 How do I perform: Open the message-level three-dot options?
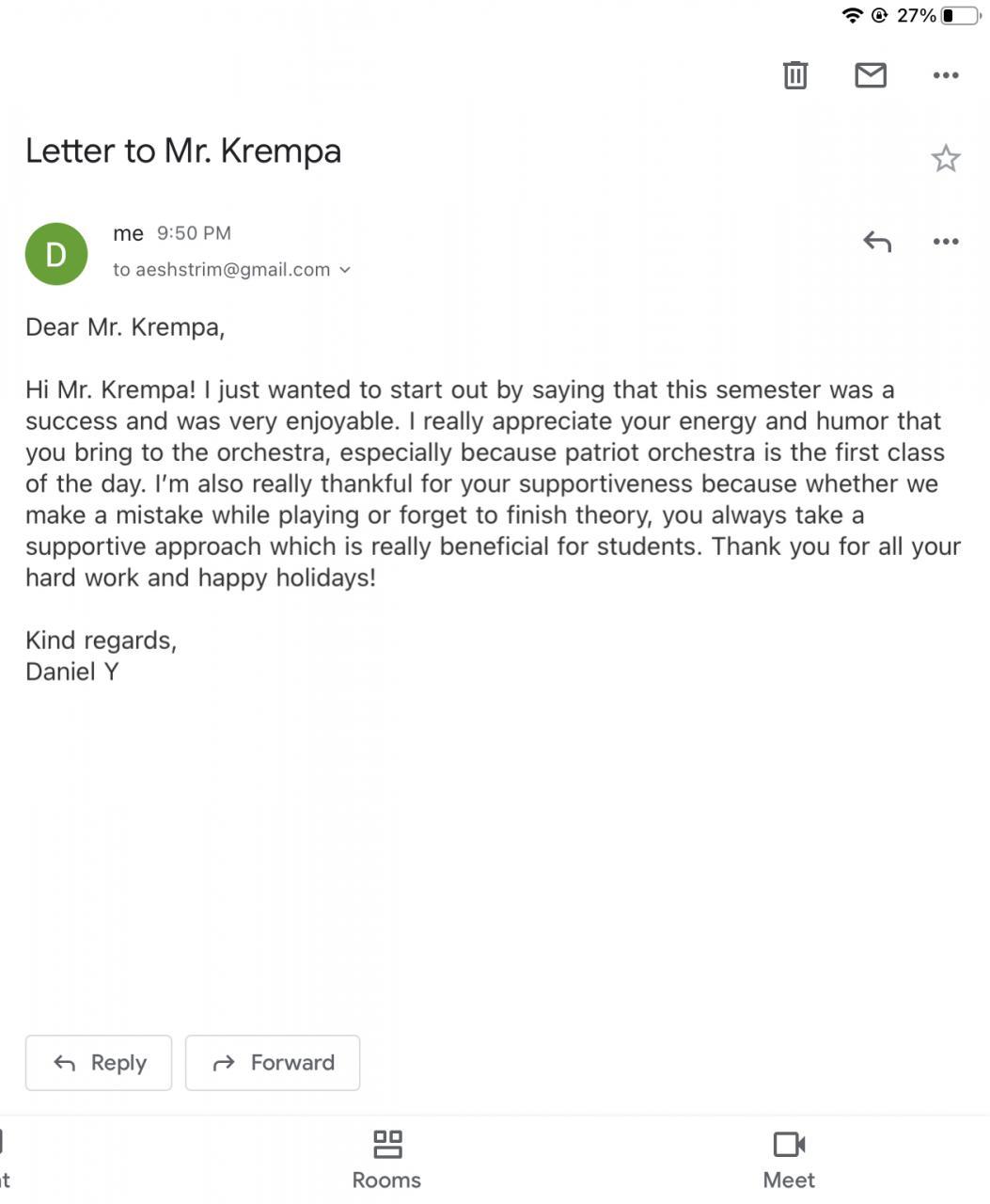pos(945,242)
